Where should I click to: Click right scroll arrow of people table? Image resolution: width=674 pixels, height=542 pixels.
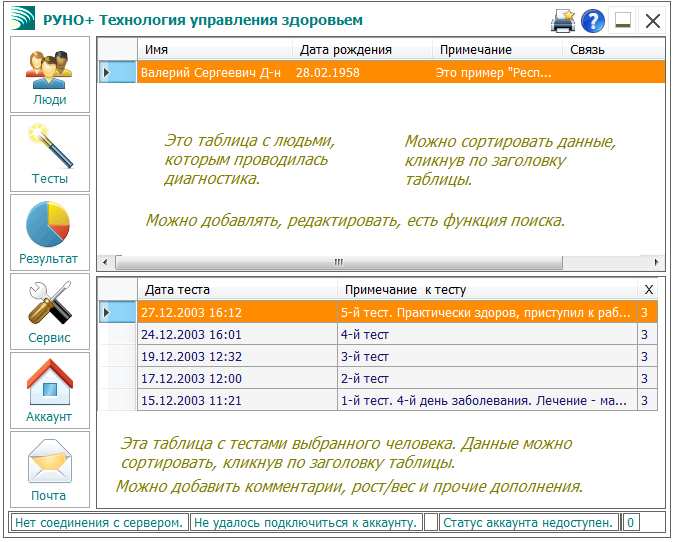pyautogui.click(x=656, y=262)
